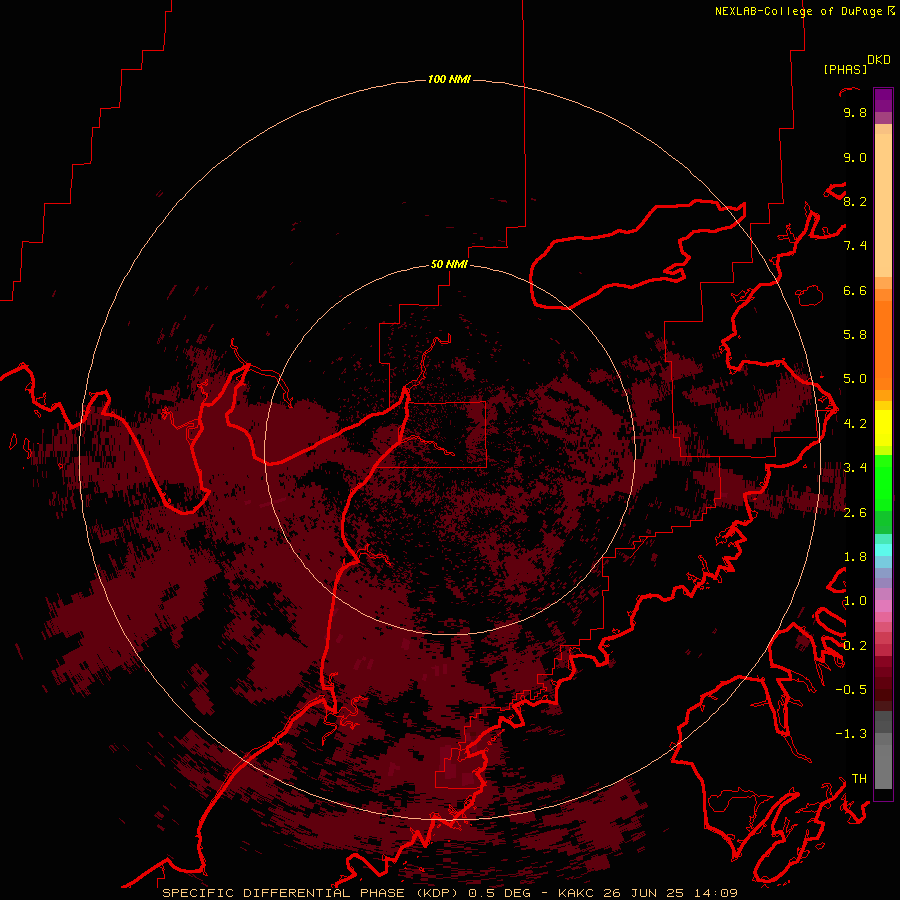The width and height of the screenshot is (900, 900).
Task: Click the 5.0 colorbar value
Action: 855,379
